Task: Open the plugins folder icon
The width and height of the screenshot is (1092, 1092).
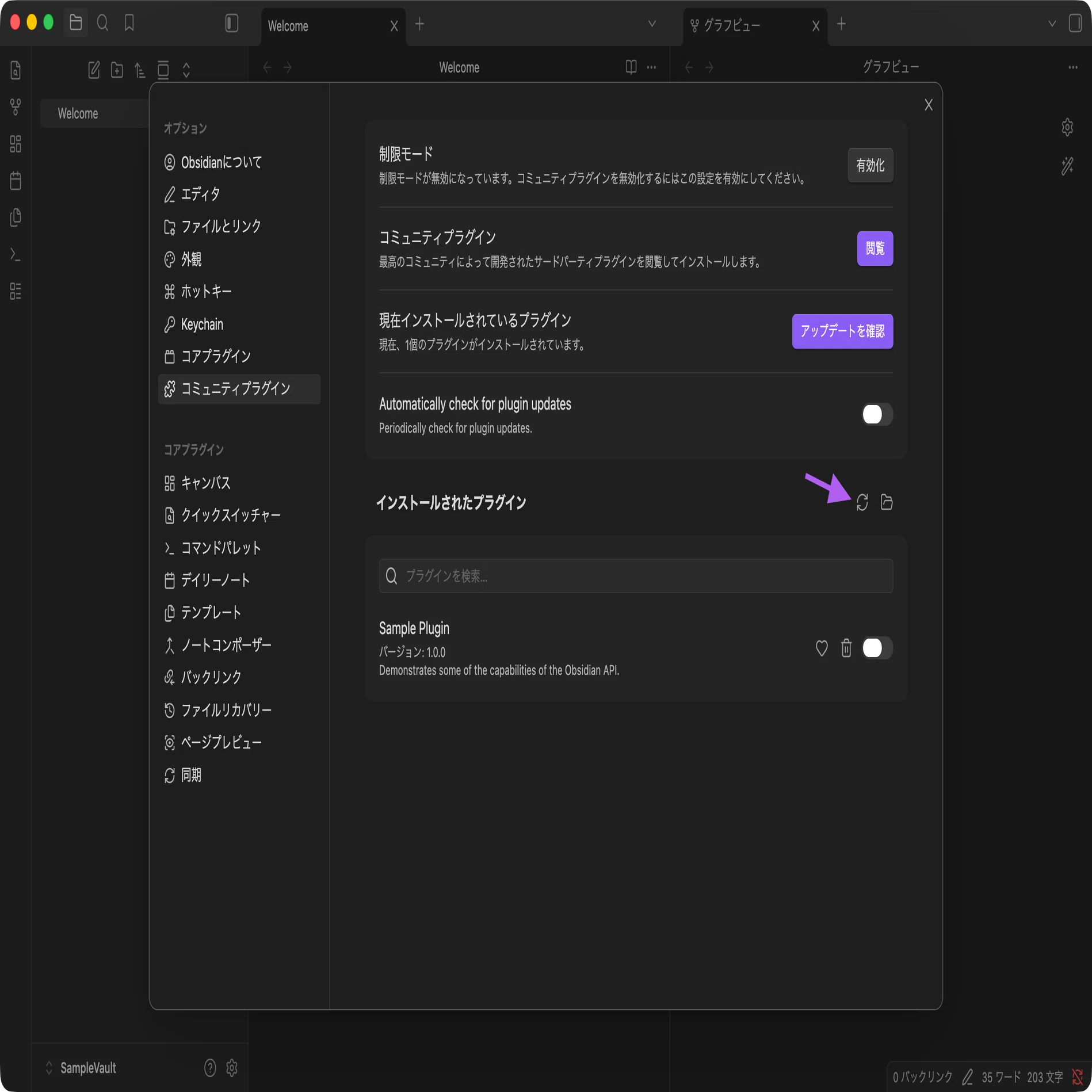Action: tap(887, 502)
